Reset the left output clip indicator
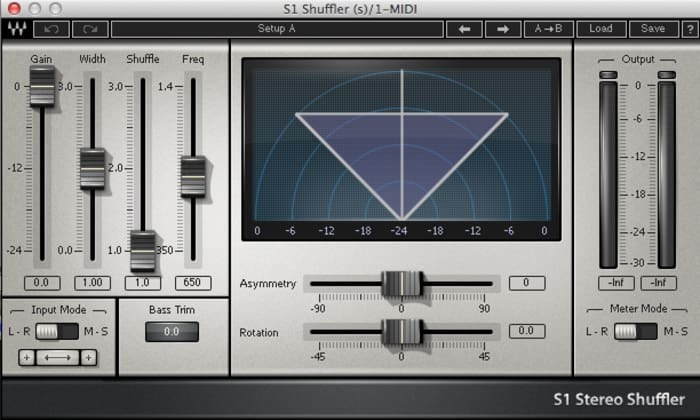This screenshot has height=420, width=700. tap(608, 75)
